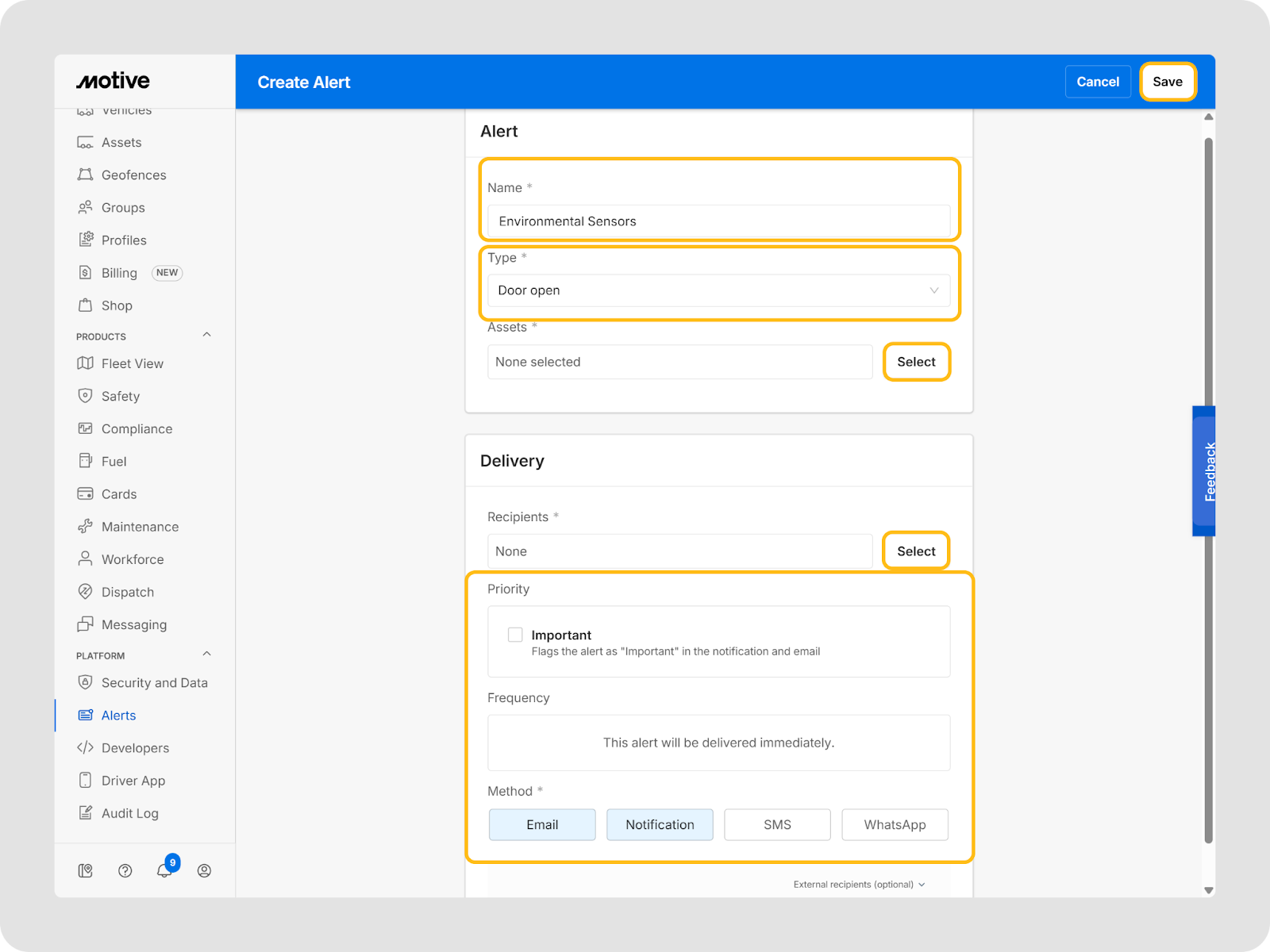Collapse the PRODUCTS section
This screenshot has height=952, width=1270.
206,336
